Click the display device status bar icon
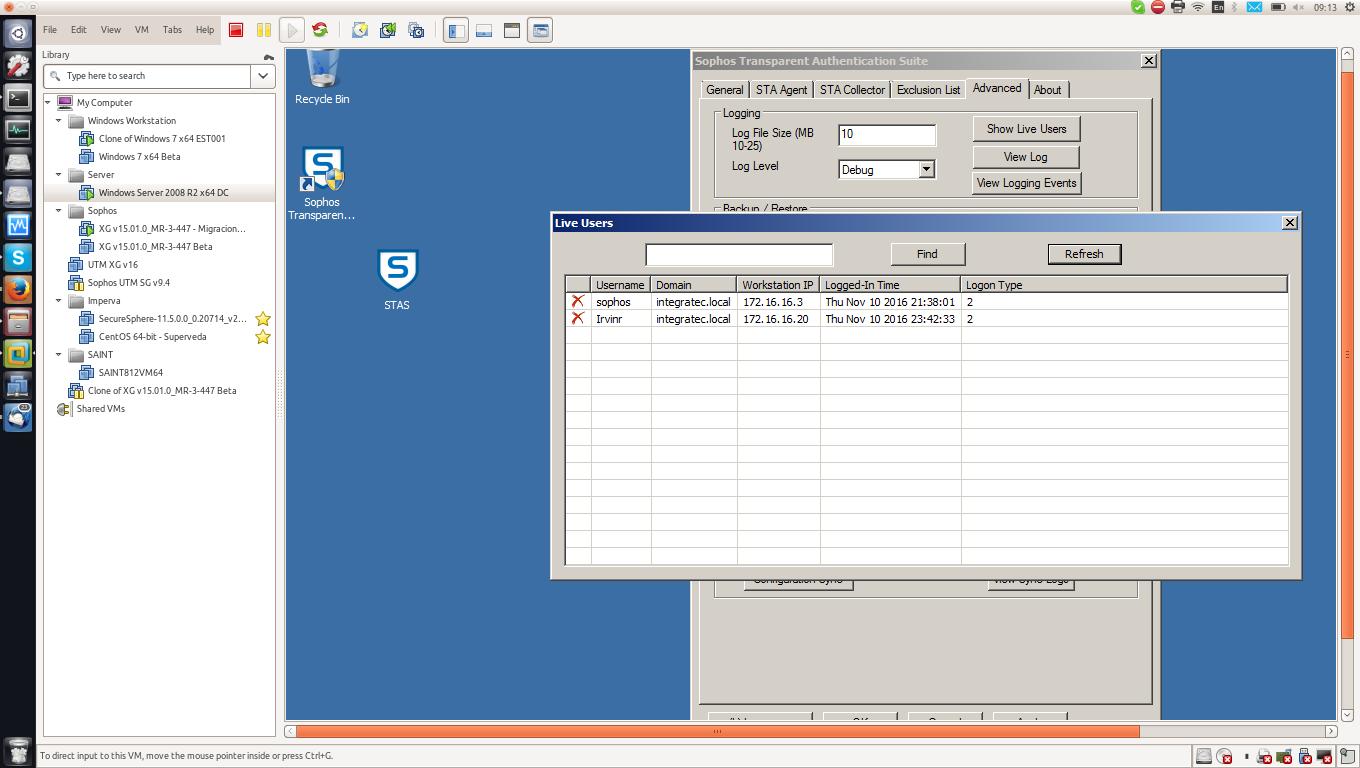 (x=1325, y=756)
